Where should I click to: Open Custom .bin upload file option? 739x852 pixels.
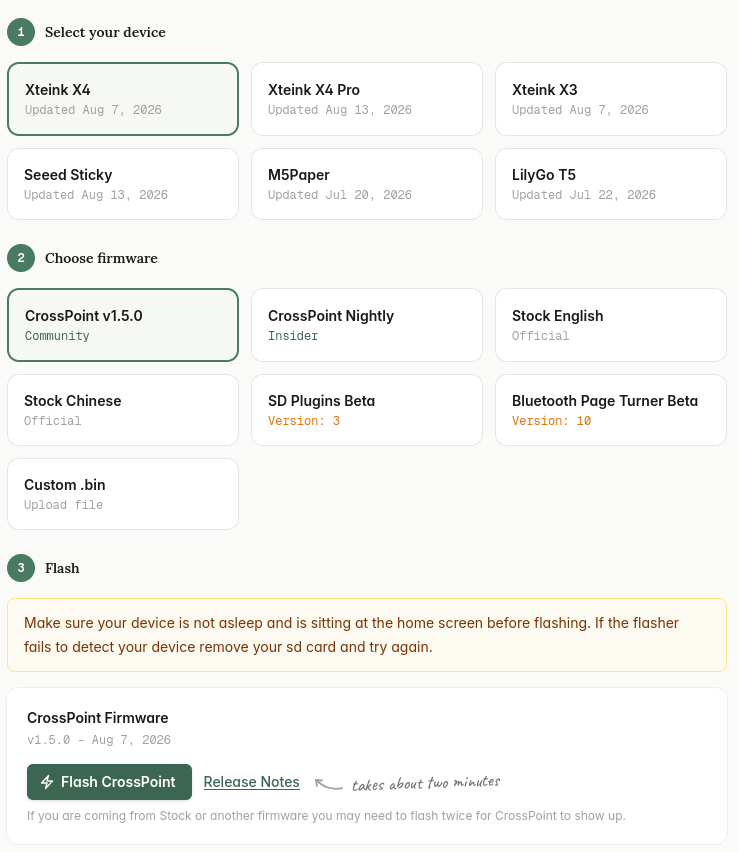pos(123,494)
